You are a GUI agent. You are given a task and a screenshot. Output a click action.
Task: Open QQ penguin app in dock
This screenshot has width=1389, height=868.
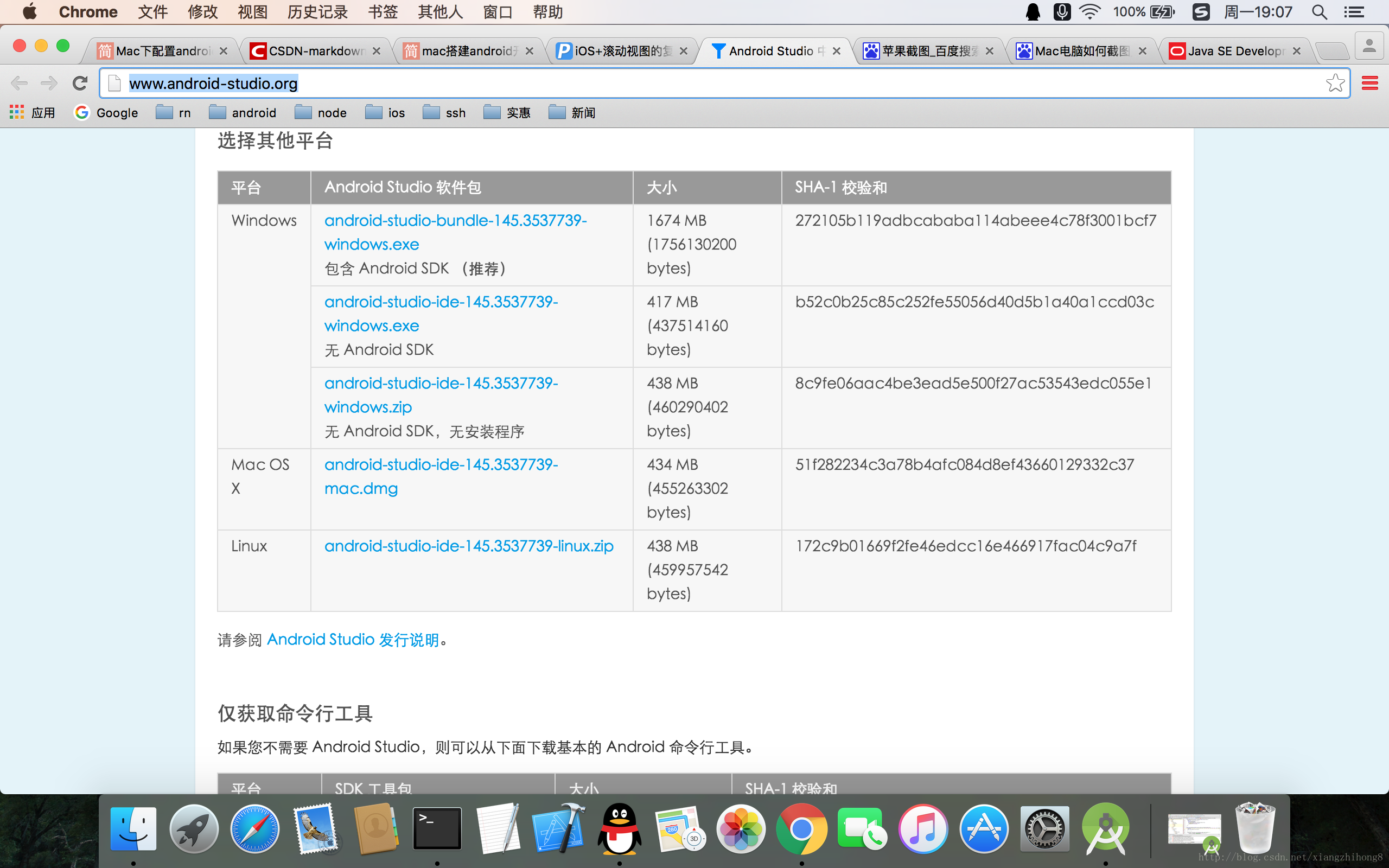click(620, 829)
